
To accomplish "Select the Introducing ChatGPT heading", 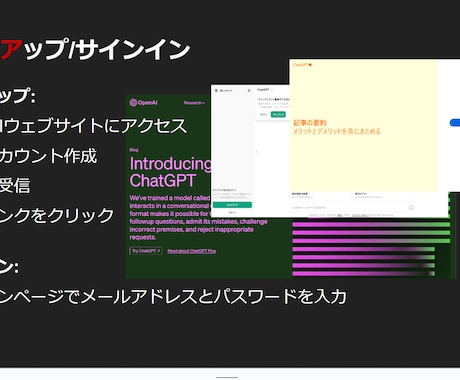I will (170, 172).
